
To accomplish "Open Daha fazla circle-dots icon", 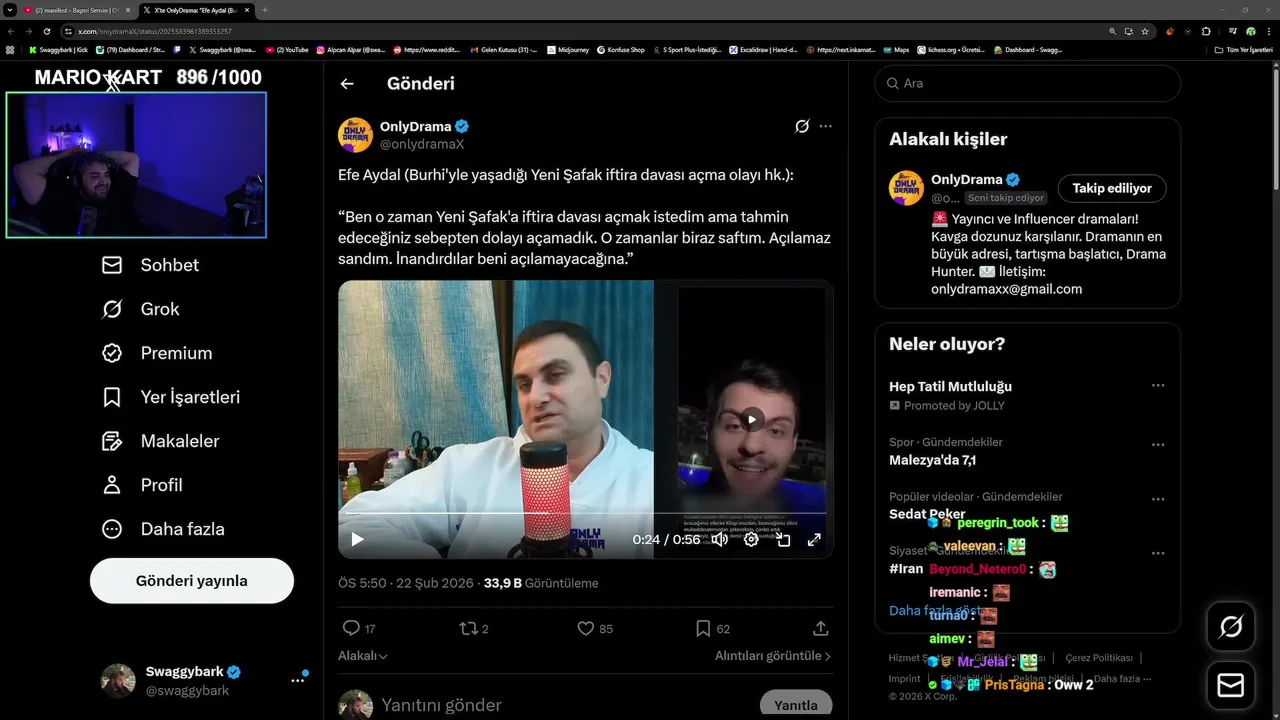I will [112, 529].
